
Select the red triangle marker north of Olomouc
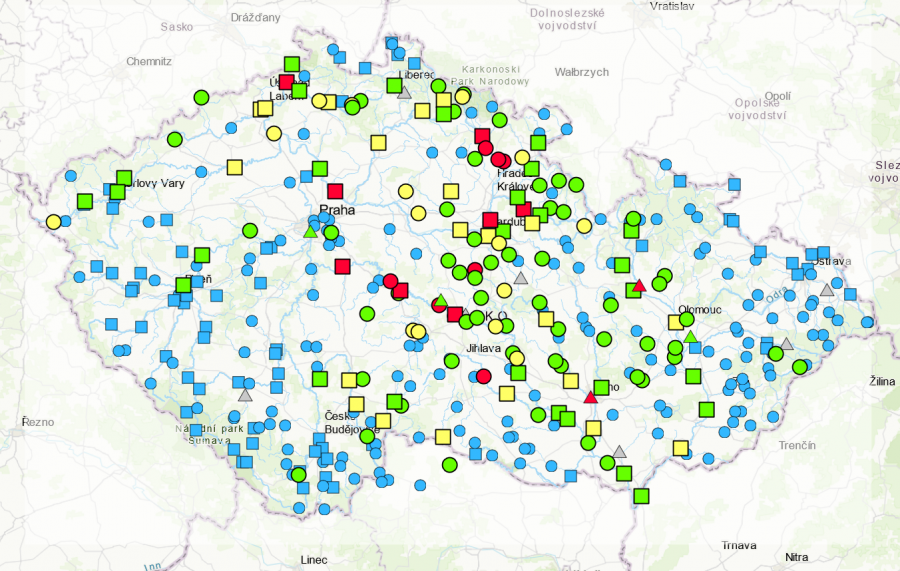(x=639, y=286)
